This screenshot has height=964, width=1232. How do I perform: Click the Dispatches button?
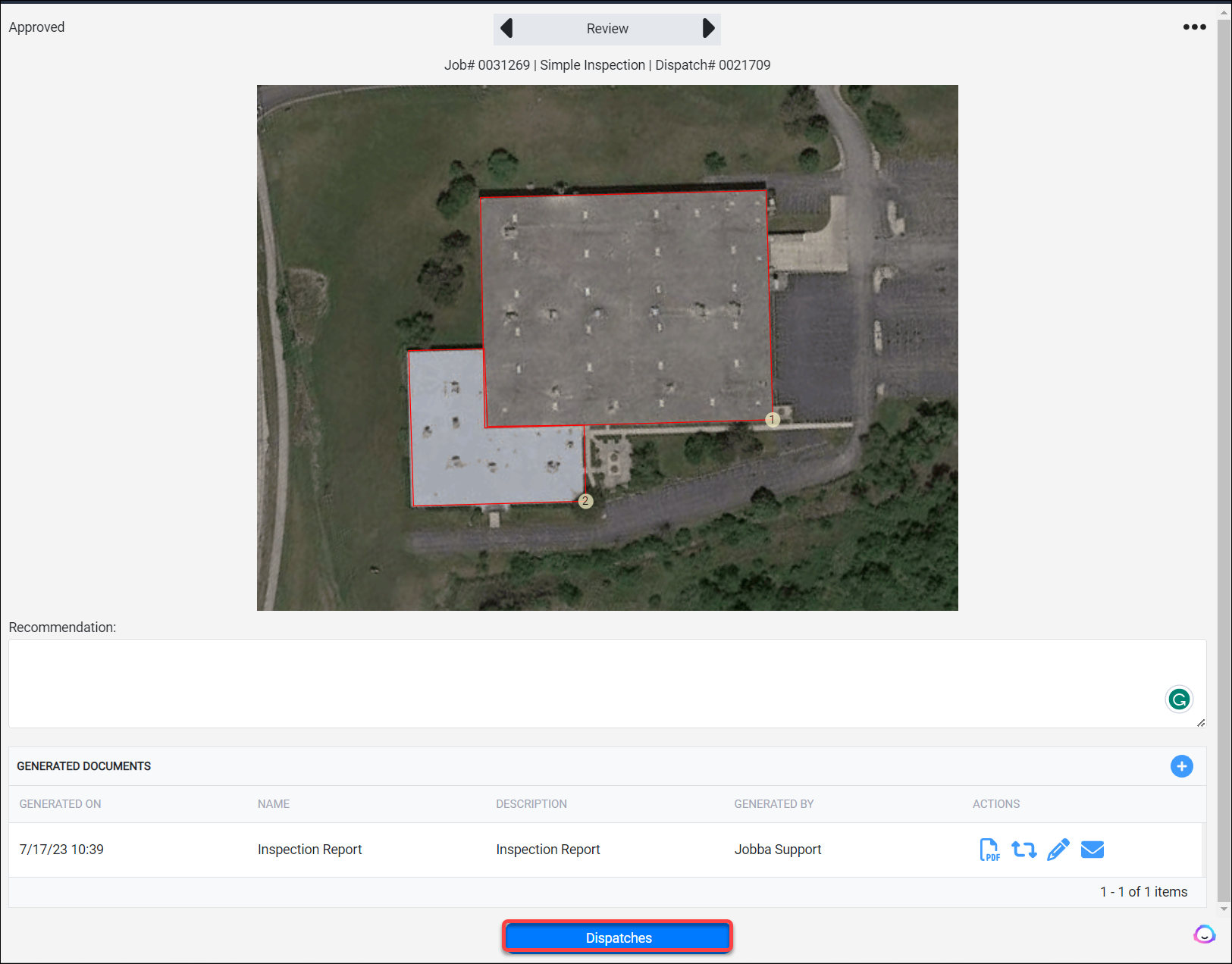click(x=618, y=937)
